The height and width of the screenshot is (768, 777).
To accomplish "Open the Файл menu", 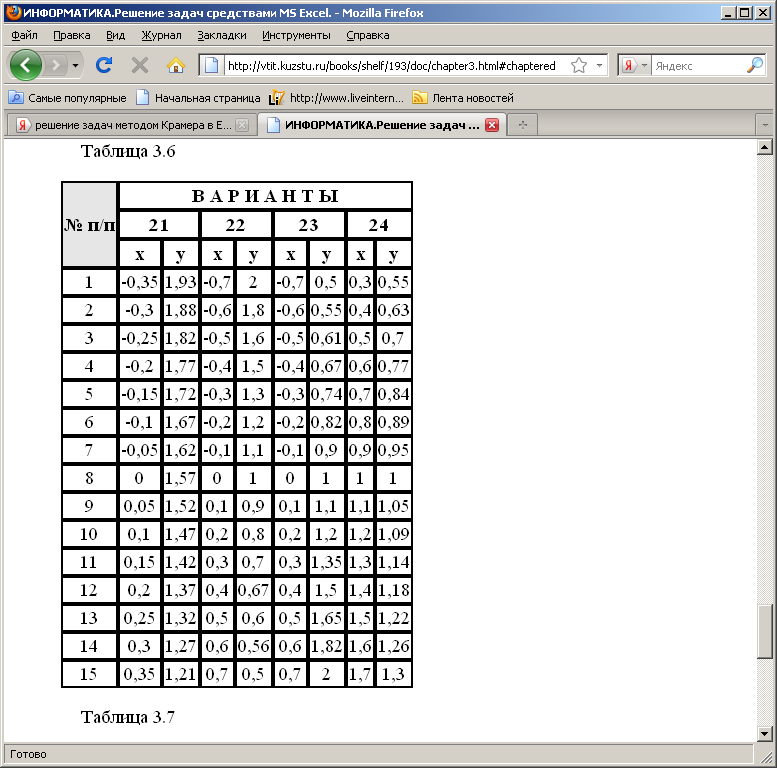I will (24, 35).
